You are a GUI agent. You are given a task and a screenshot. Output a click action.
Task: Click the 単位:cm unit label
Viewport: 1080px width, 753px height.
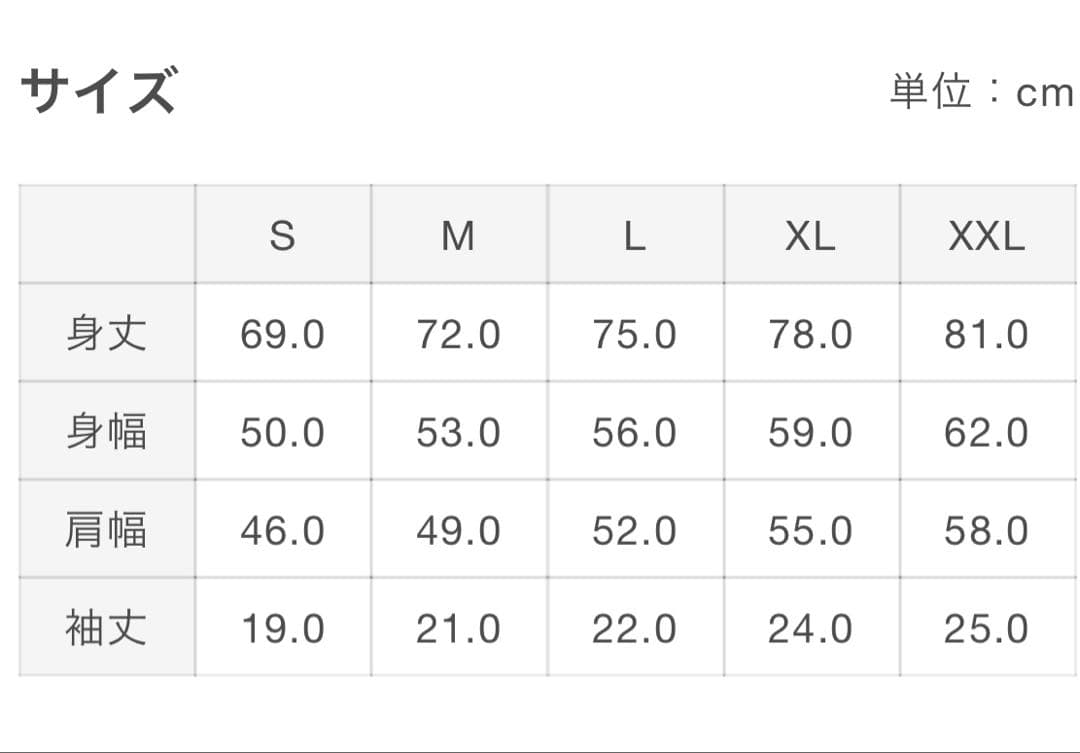coord(982,93)
